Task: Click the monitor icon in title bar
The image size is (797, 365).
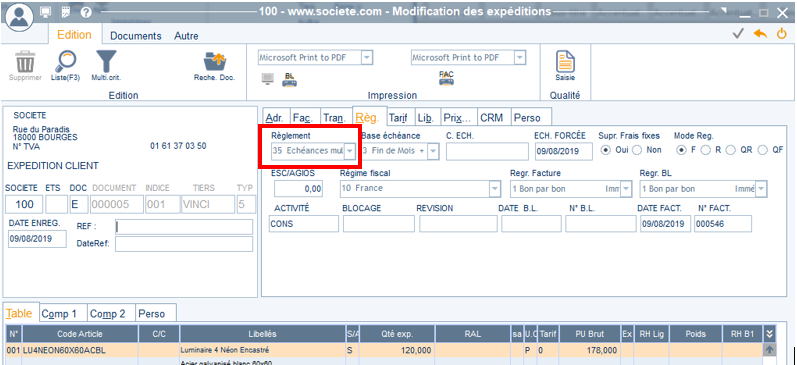Action: click(x=46, y=12)
